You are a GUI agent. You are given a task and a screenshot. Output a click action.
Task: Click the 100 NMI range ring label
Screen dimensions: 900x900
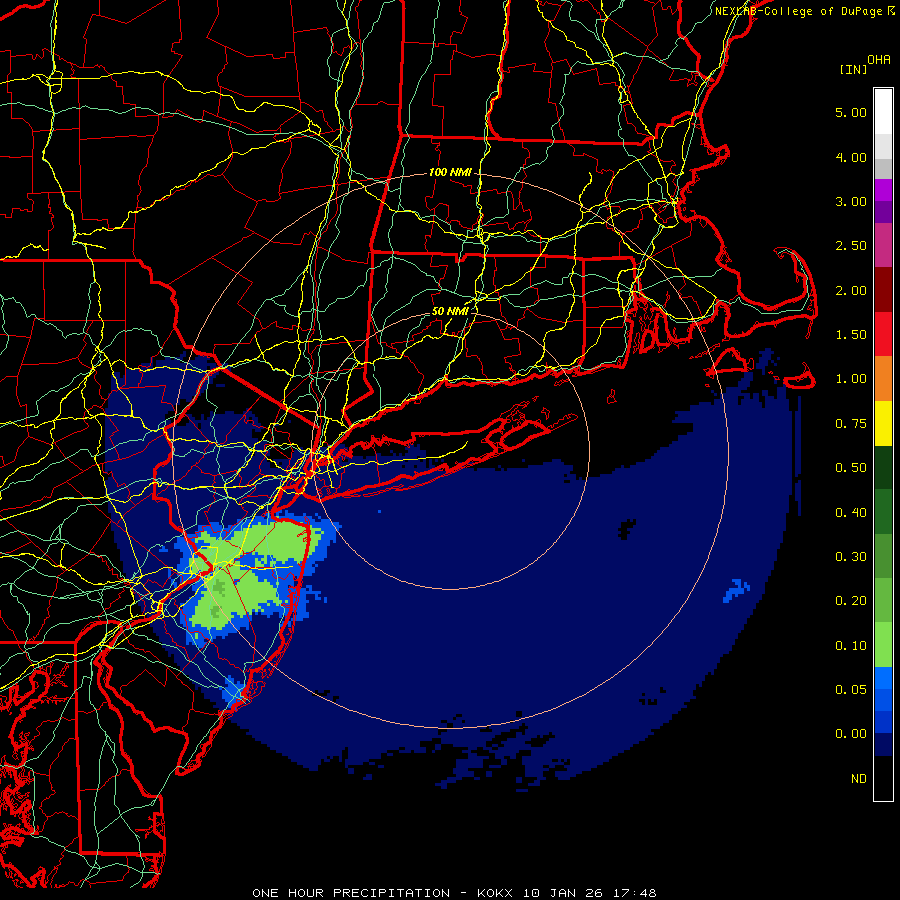coord(450,172)
